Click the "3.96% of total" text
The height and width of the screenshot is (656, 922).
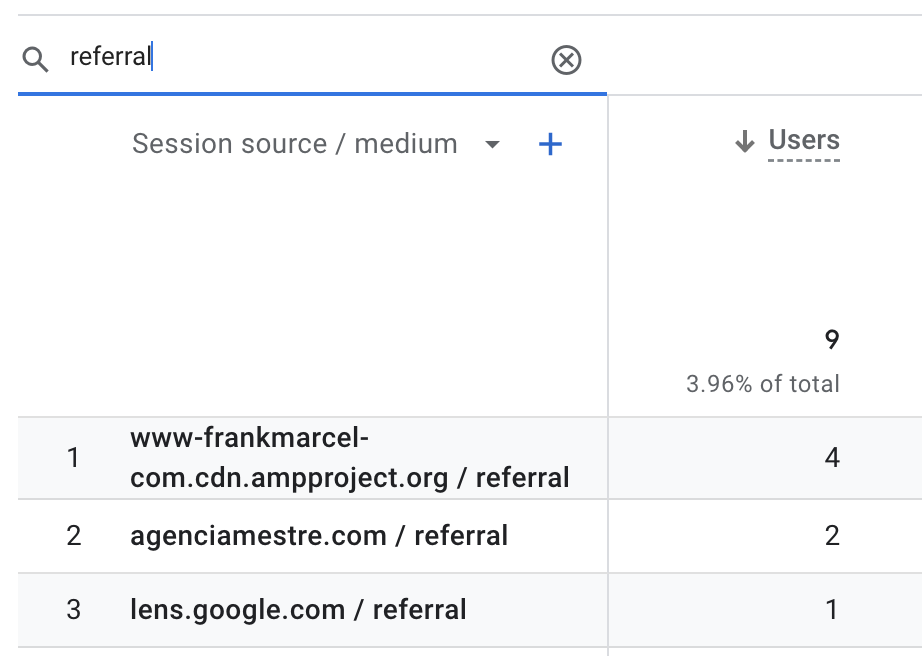point(762,384)
